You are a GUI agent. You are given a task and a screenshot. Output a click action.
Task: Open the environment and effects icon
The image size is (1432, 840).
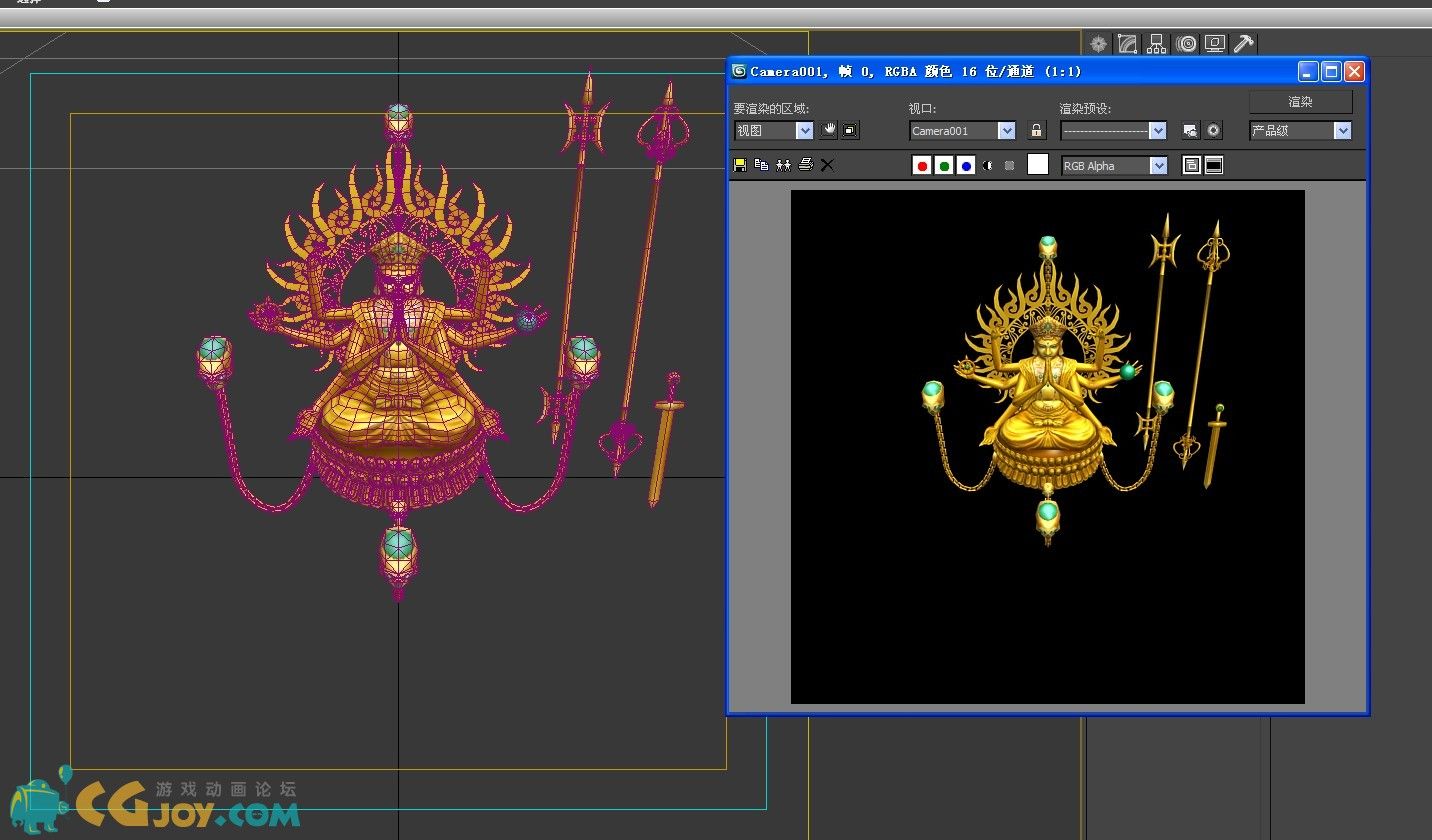tap(1213, 130)
